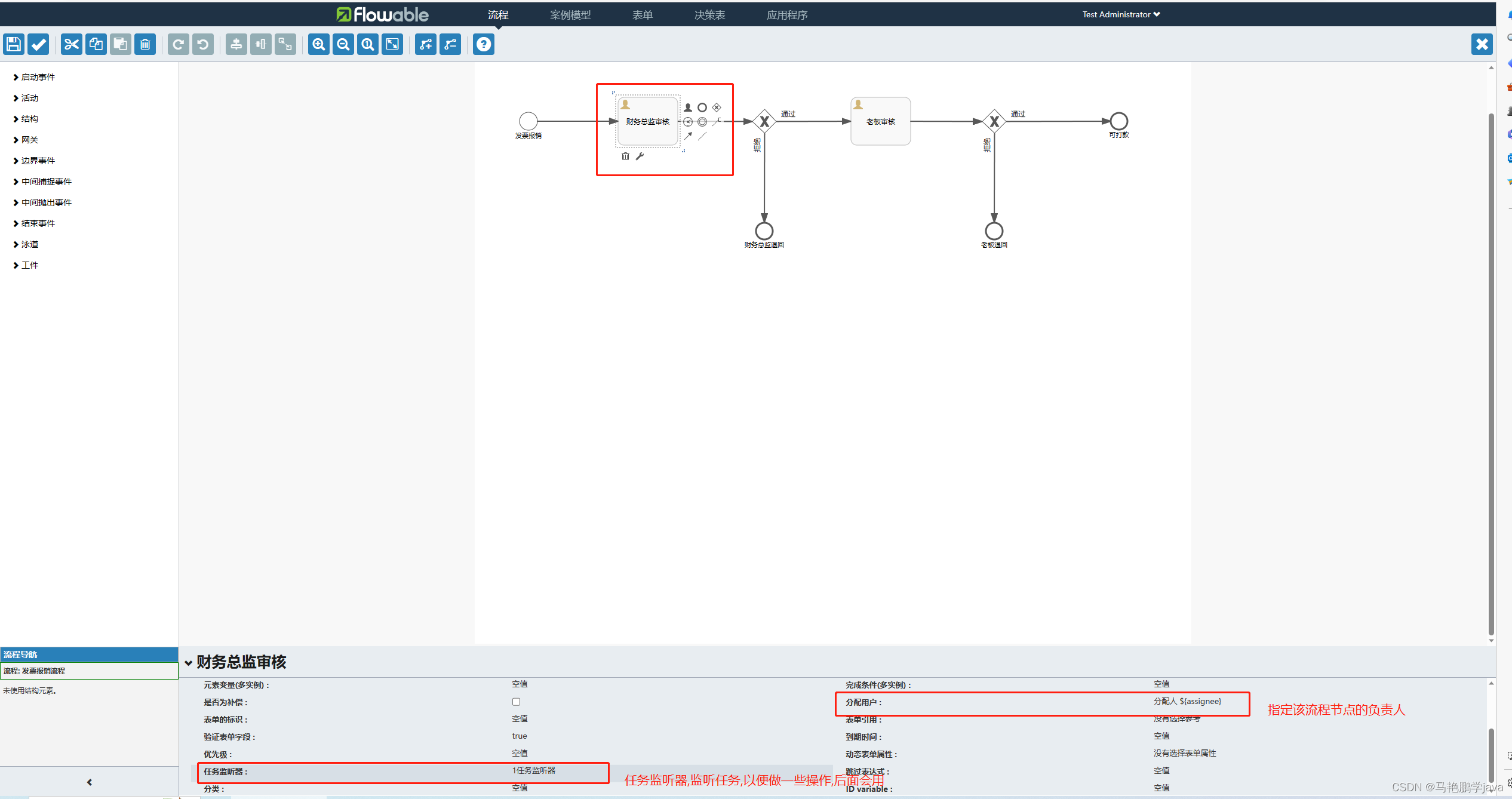Expand the 活动 palette group
Screen dimensions: 1512x799
coord(26,98)
